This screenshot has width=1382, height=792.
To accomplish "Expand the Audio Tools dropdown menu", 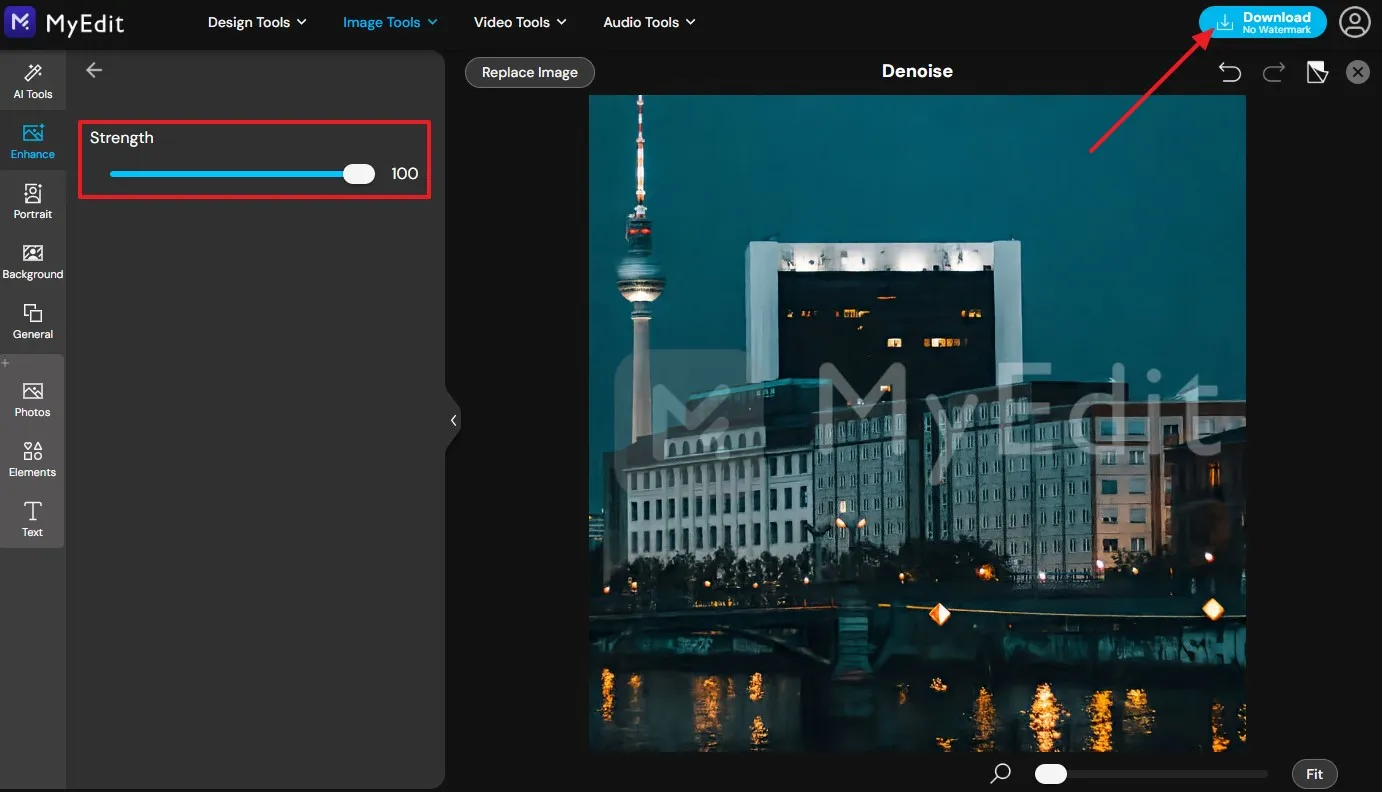I will point(649,22).
